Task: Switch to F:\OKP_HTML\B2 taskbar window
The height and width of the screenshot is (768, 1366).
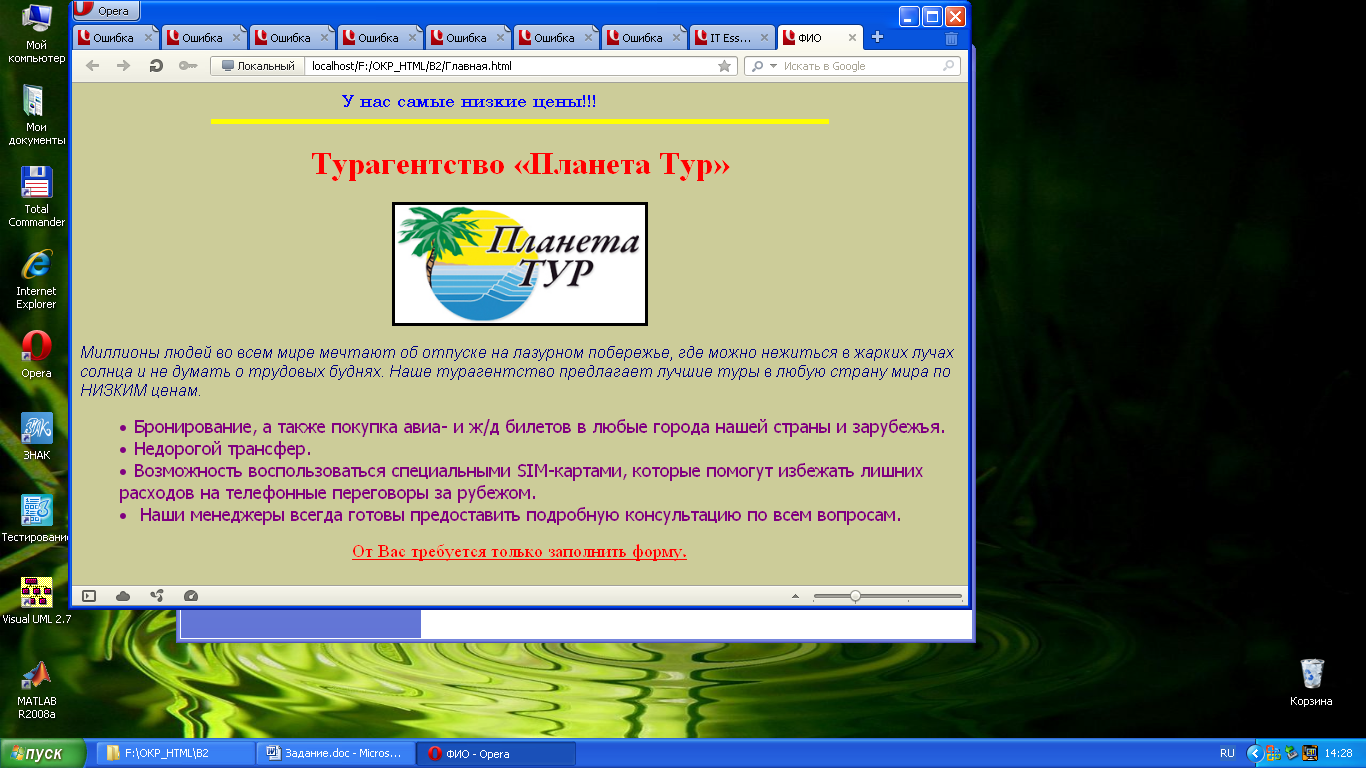Action: pos(175,753)
